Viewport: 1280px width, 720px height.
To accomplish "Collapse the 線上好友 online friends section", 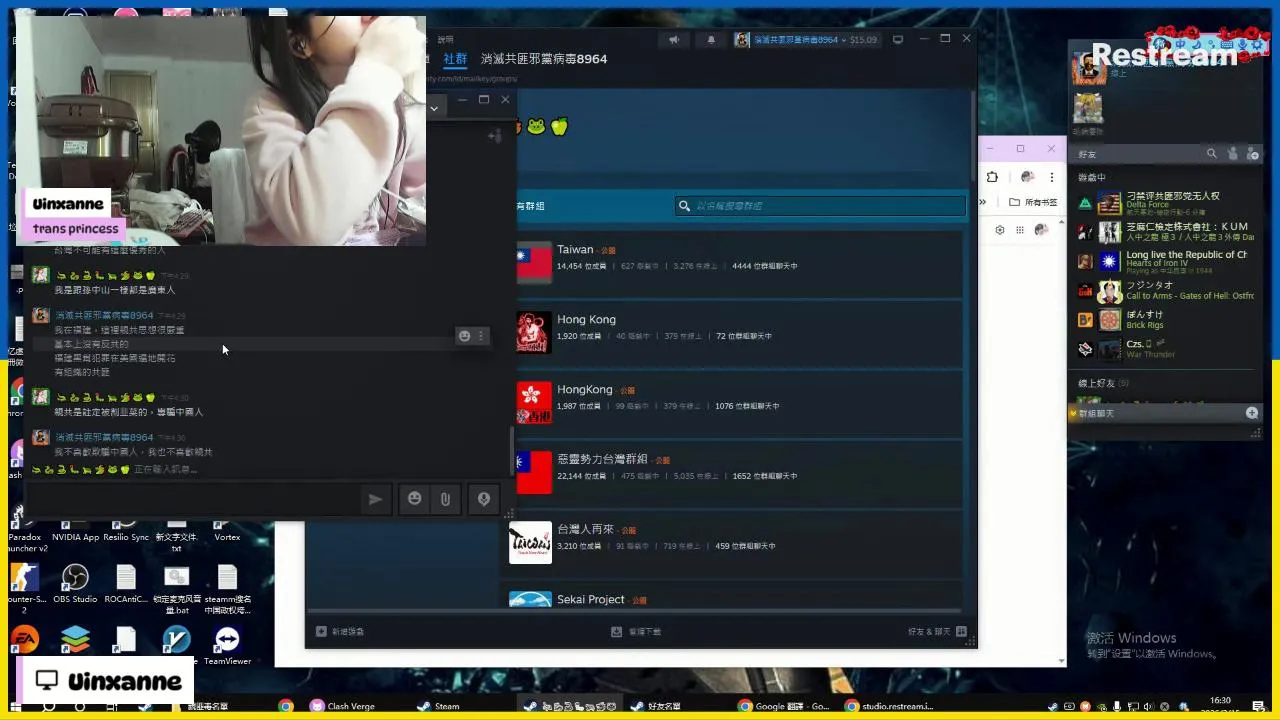I will (x=1103, y=384).
